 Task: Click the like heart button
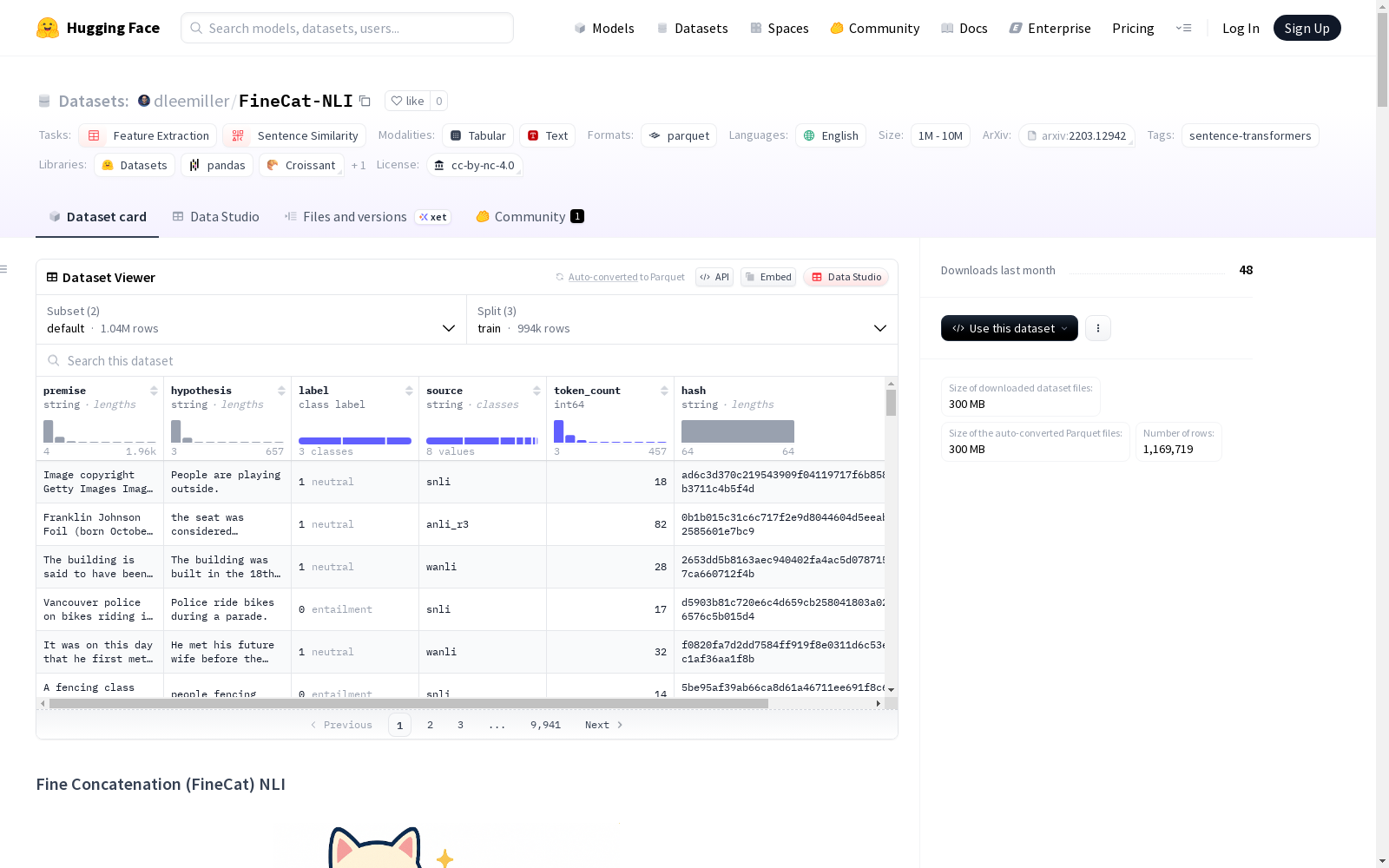pyautogui.click(x=407, y=101)
